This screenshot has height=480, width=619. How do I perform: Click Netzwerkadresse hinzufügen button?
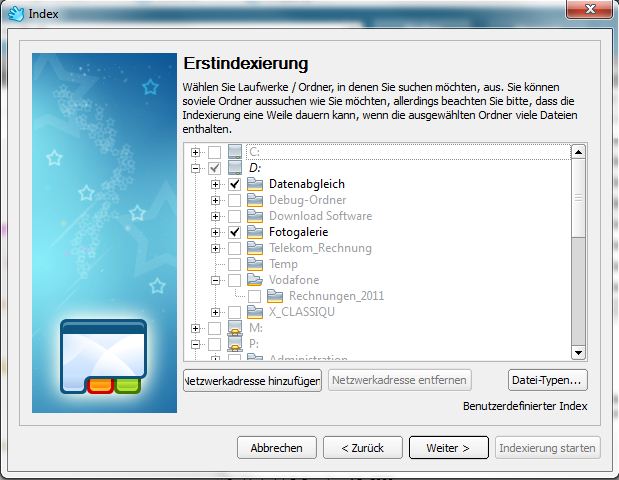click(x=252, y=380)
